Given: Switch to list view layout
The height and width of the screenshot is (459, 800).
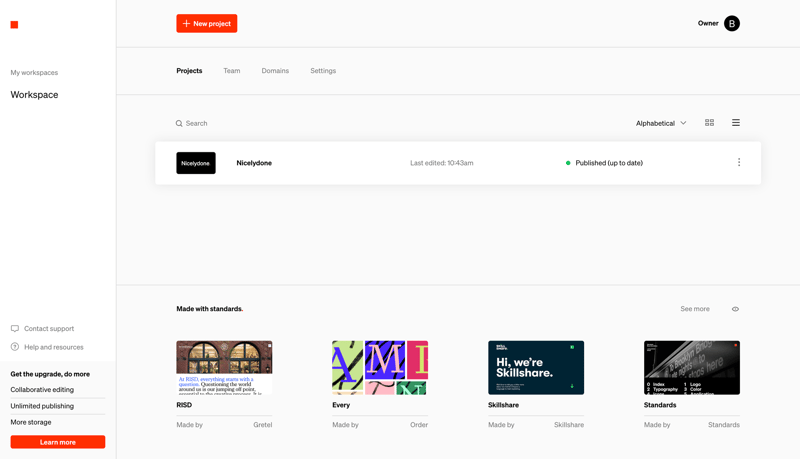Looking at the screenshot, I should coord(736,123).
